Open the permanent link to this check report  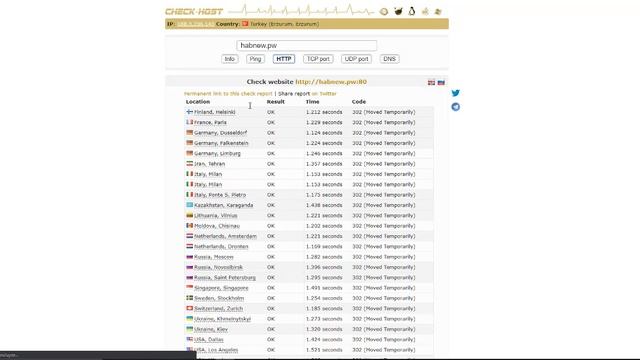(228, 93)
